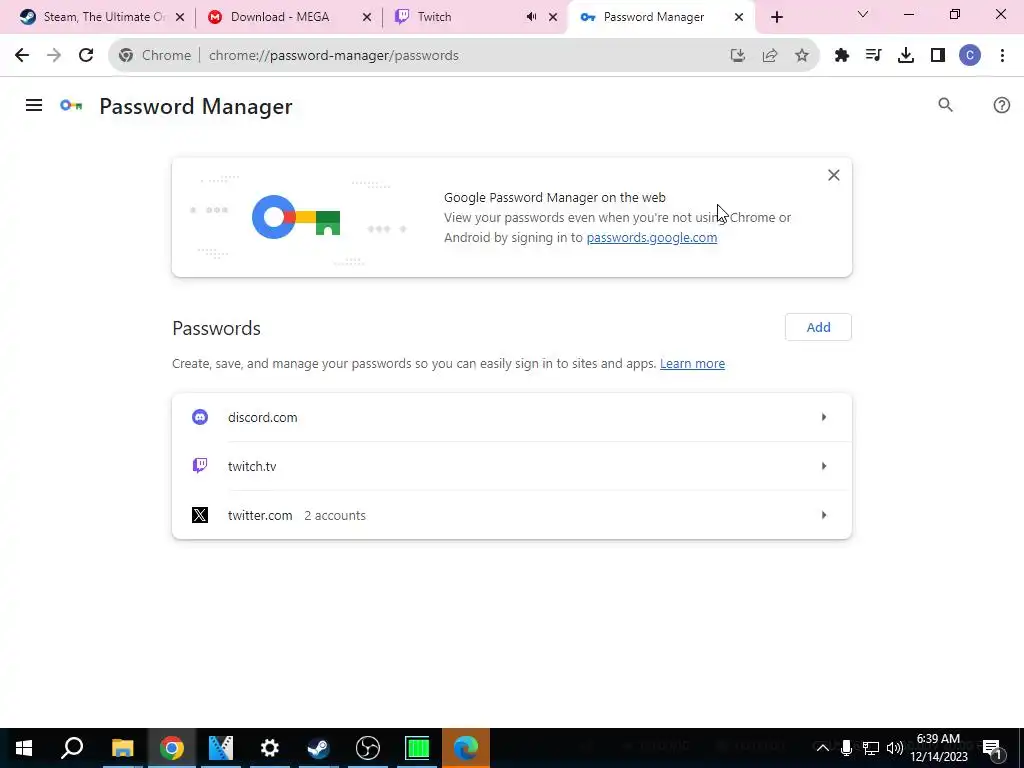The width and height of the screenshot is (1024, 768).
Task: Dismiss the Google Password Manager banner
Action: click(x=833, y=175)
